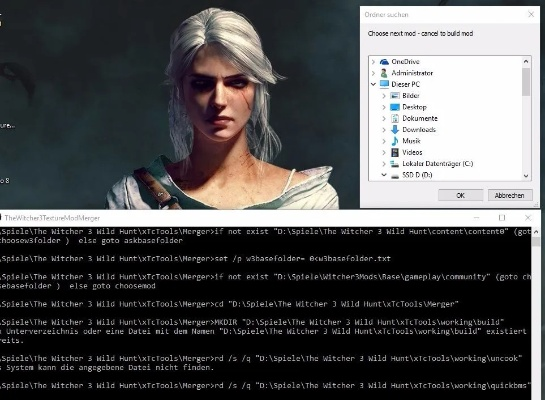Click the OneDrive cloud icon
Image resolution: width=545 pixels, height=400 pixels.
pos(384,62)
